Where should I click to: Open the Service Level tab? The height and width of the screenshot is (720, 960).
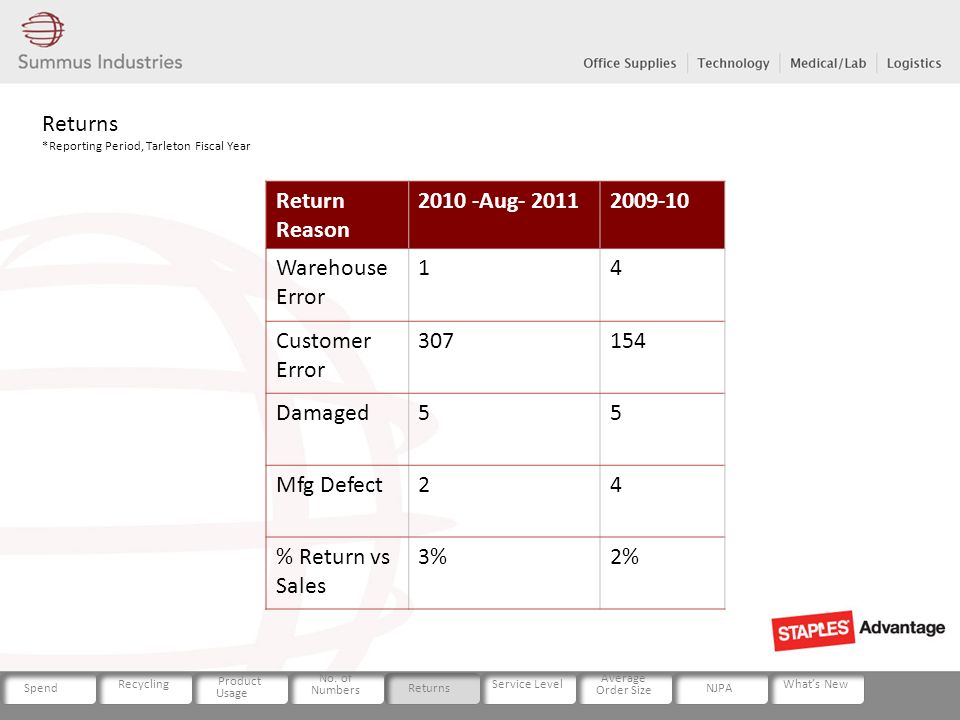click(x=530, y=689)
